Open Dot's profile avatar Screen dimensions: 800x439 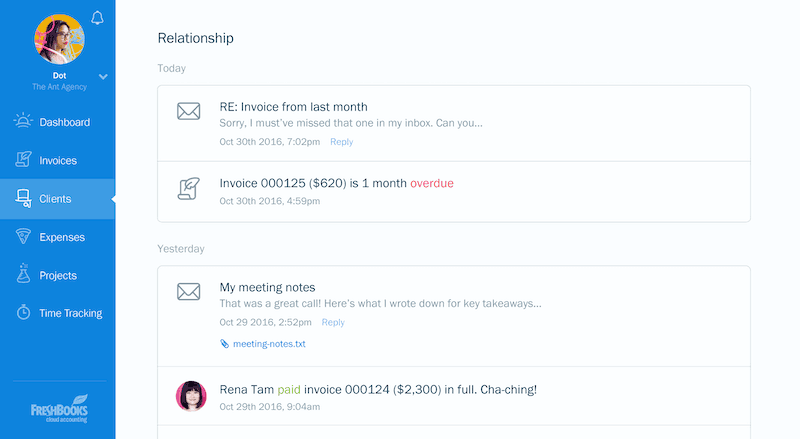tap(59, 39)
